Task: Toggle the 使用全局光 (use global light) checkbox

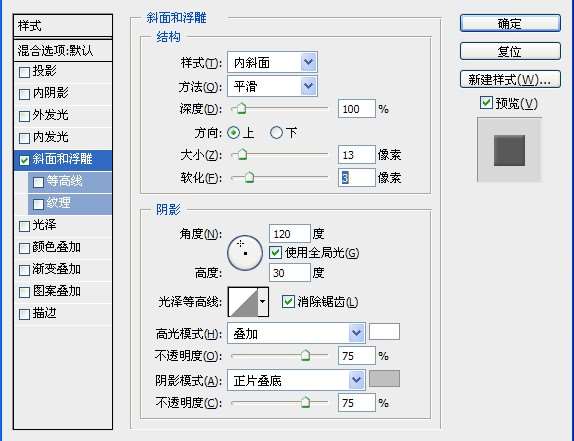Action: (x=275, y=253)
